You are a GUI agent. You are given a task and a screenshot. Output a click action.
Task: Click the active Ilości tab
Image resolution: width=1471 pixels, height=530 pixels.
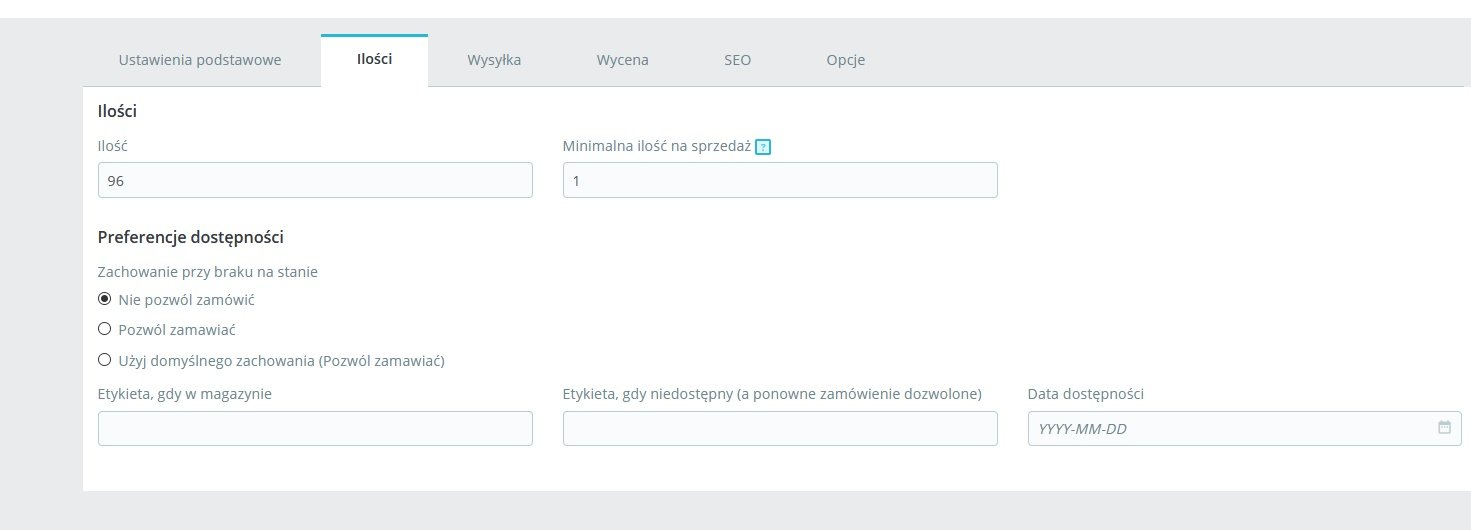[374, 60]
